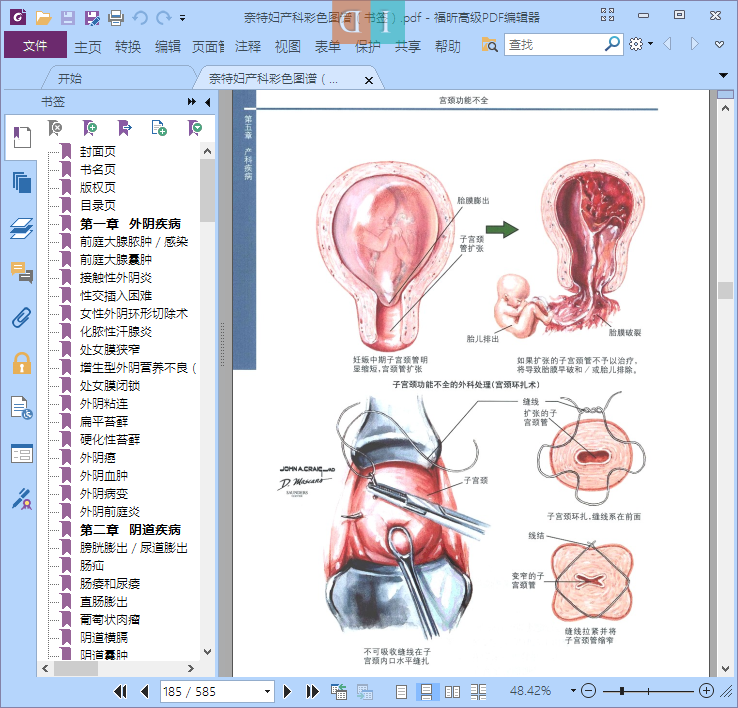Open the Attachments paperclip panel
738x708 pixels.
click(22, 318)
